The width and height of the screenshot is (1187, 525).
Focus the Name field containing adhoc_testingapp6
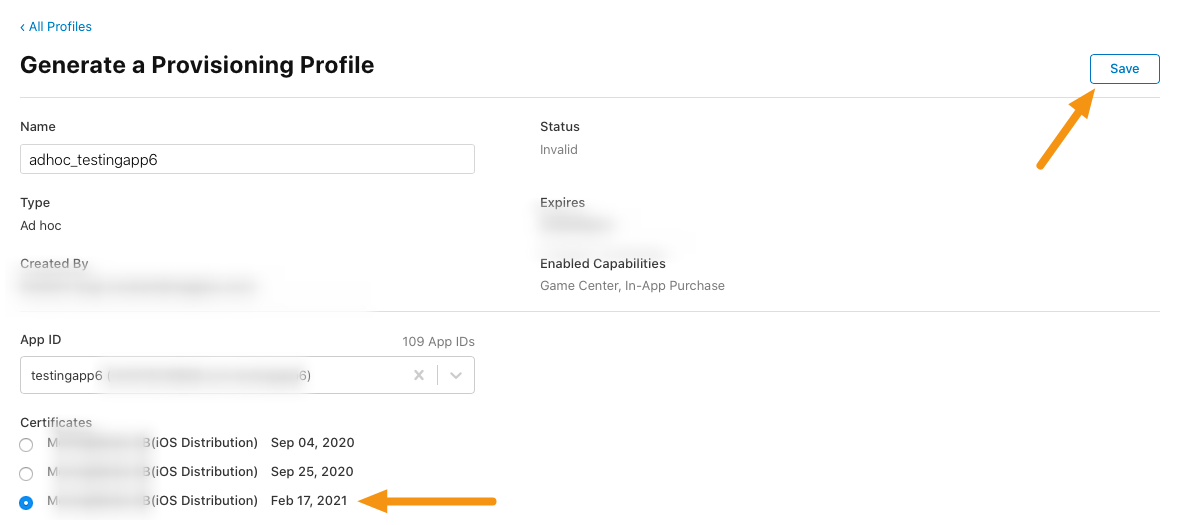click(x=248, y=160)
